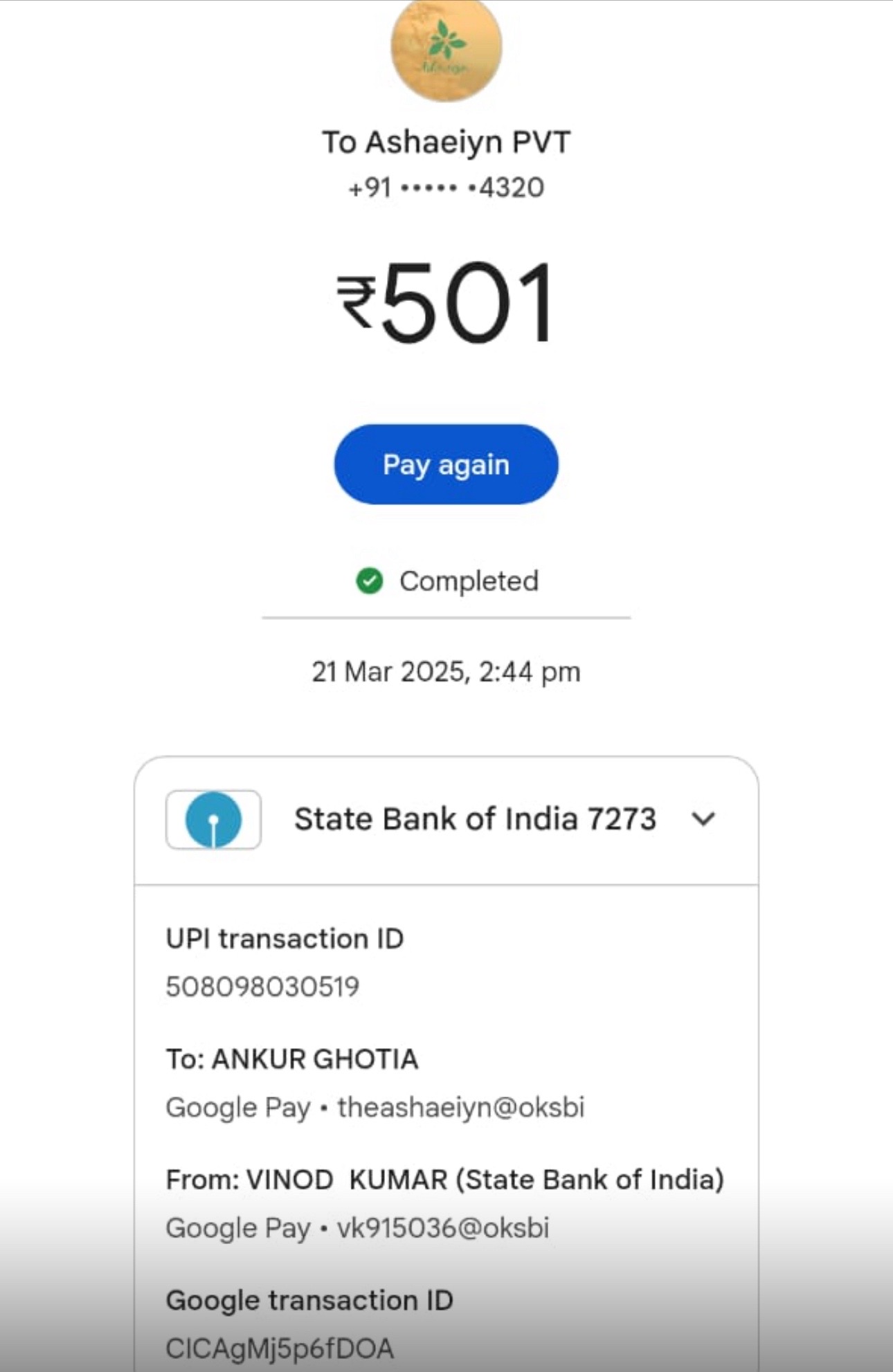This screenshot has width=893, height=1372.
Task: Select the State Bank of India 7273 row
Action: point(447,820)
